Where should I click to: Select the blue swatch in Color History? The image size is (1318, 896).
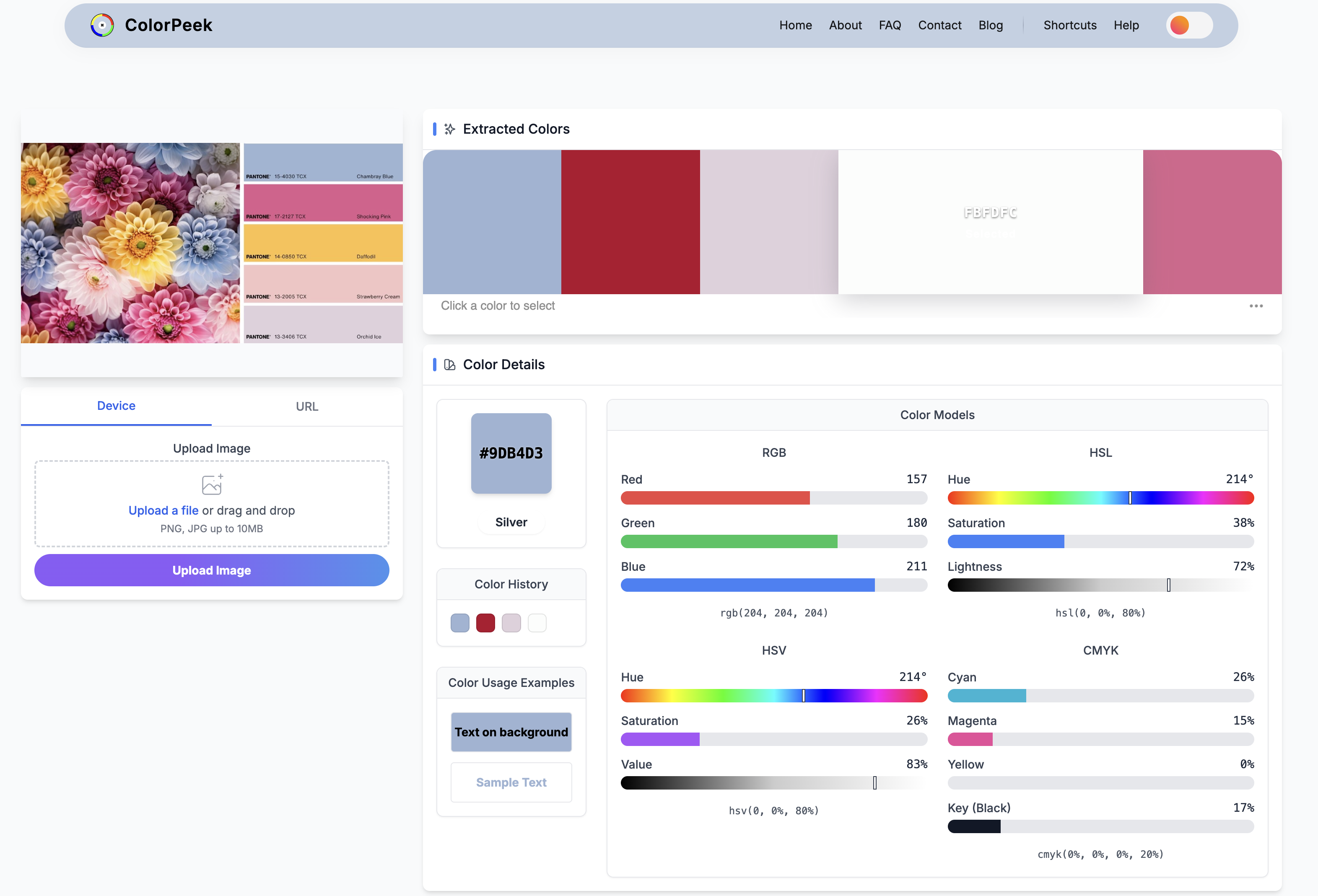[460, 623]
